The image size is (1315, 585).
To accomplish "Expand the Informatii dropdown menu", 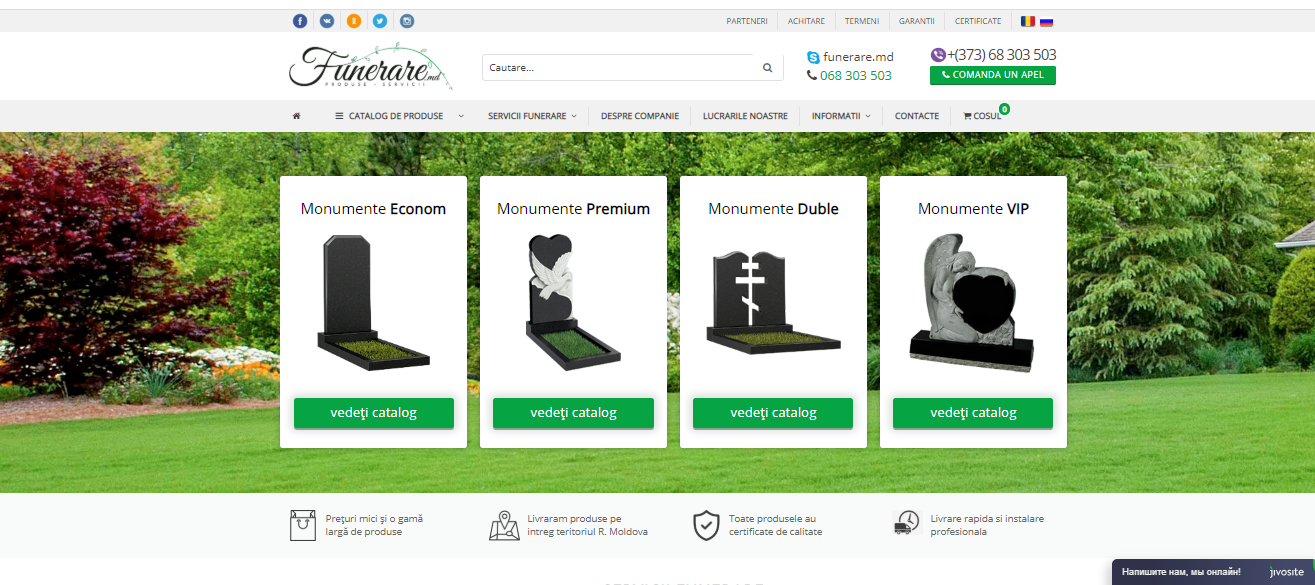I will (x=840, y=116).
